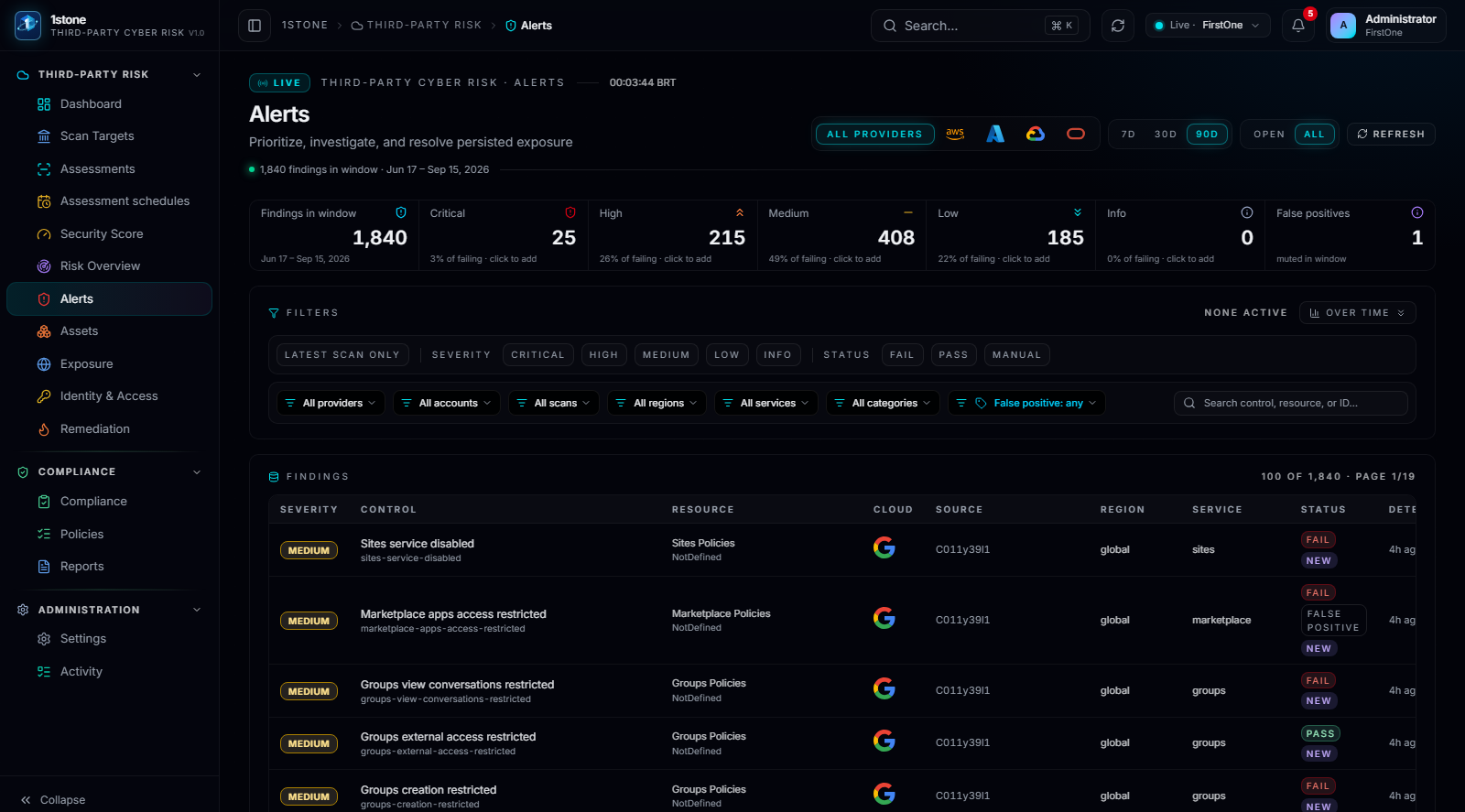Viewport: 1465px width, 812px height.
Task: Toggle High severity filter
Action: pos(604,355)
